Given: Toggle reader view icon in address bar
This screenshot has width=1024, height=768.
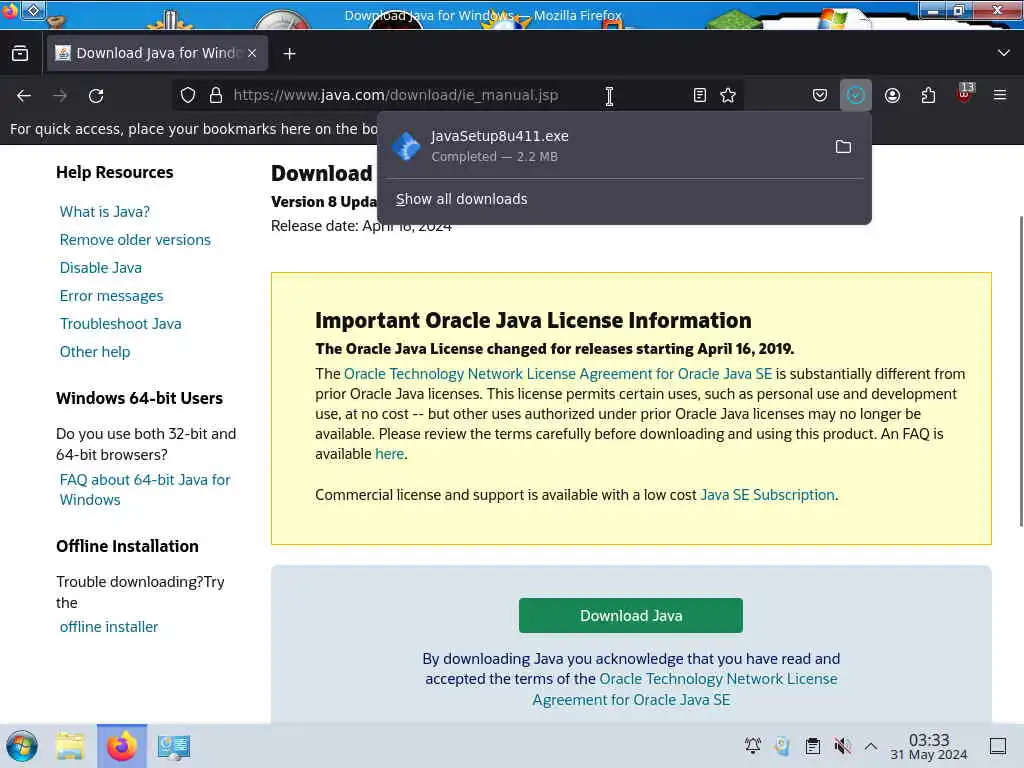Looking at the screenshot, I should coord(699,95).
